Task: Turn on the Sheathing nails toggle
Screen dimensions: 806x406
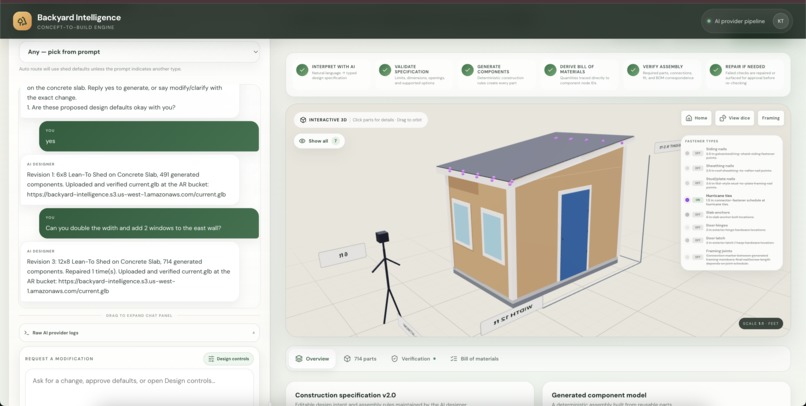Action: point(697,168)
